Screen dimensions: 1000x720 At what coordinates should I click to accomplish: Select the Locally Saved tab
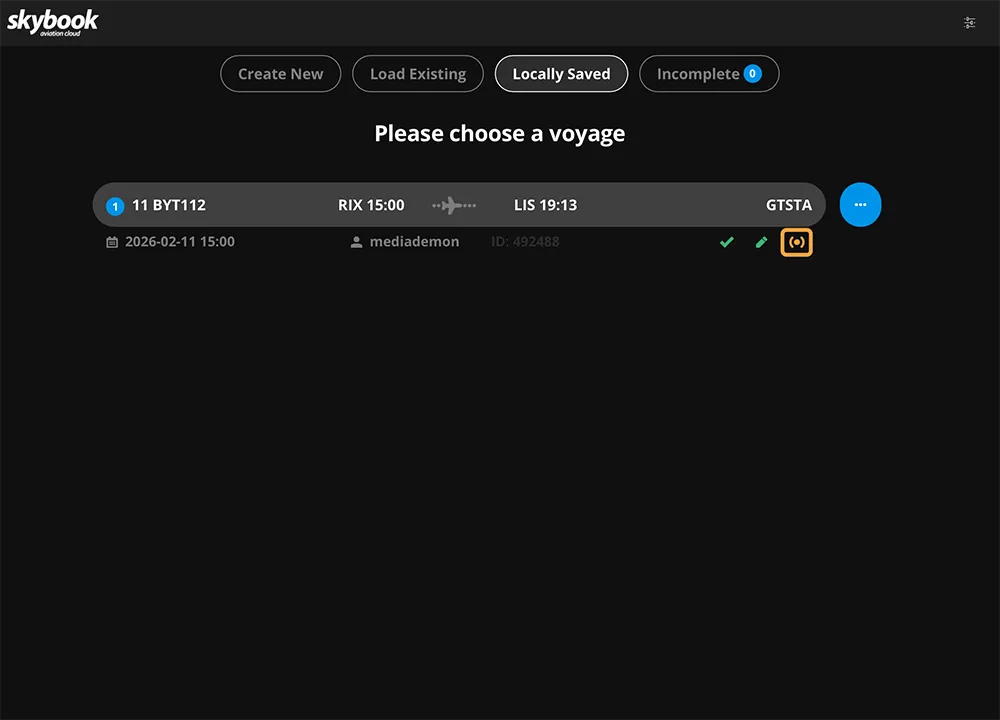tap(561, 74)
